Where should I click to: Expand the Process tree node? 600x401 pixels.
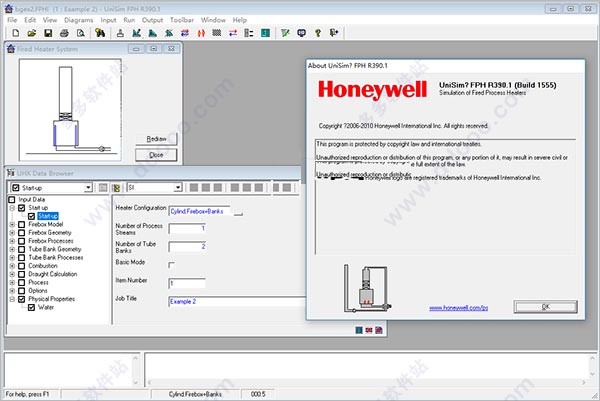point(12,282)
